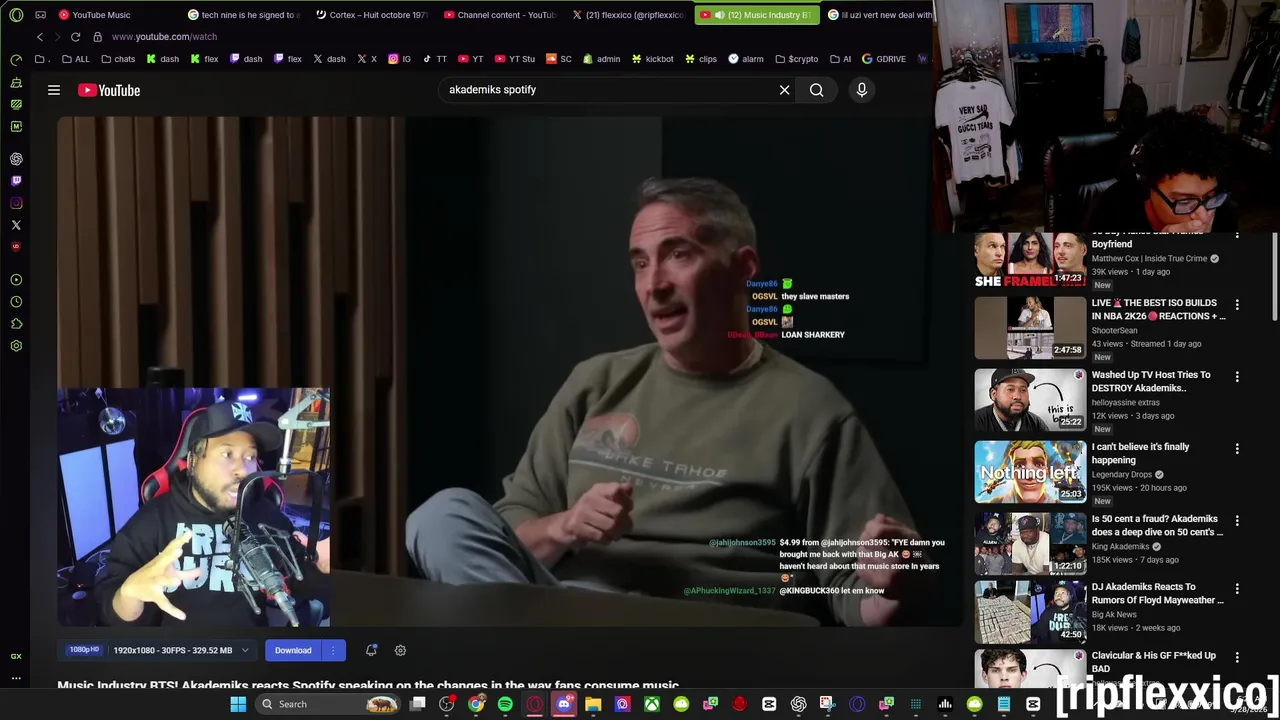Viewport: 1280px width, 720px height.
Task: Open the Windows Start menu
Action: [x=238, y=704]
